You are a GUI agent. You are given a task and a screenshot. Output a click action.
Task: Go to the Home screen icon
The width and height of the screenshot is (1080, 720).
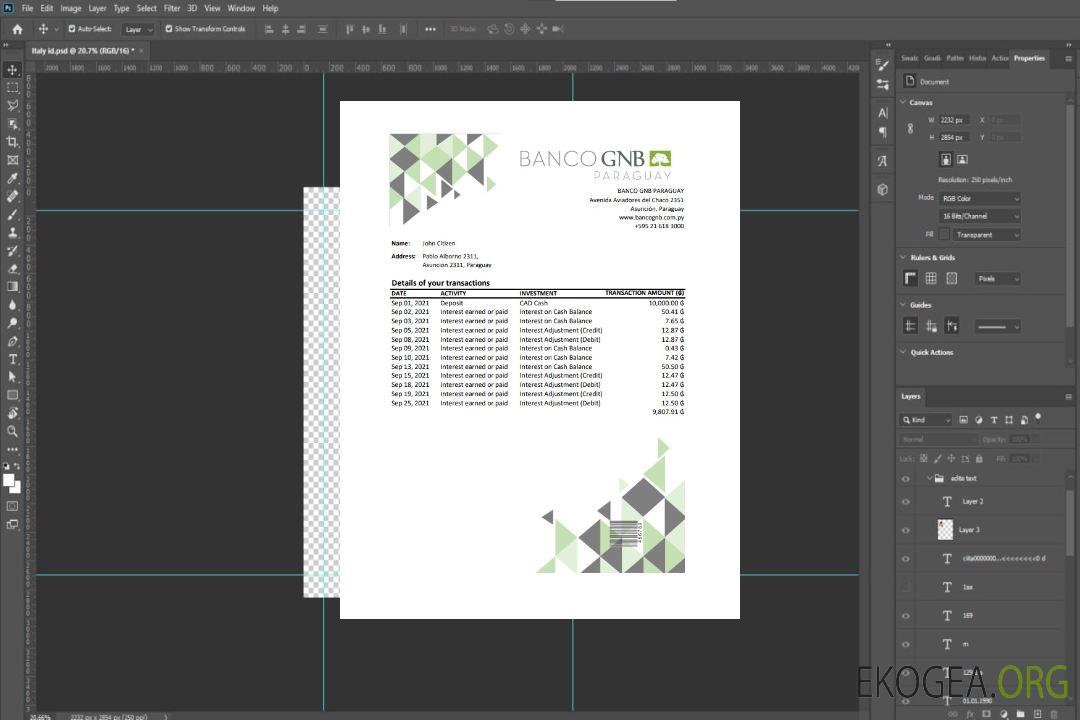coord(17,29)
